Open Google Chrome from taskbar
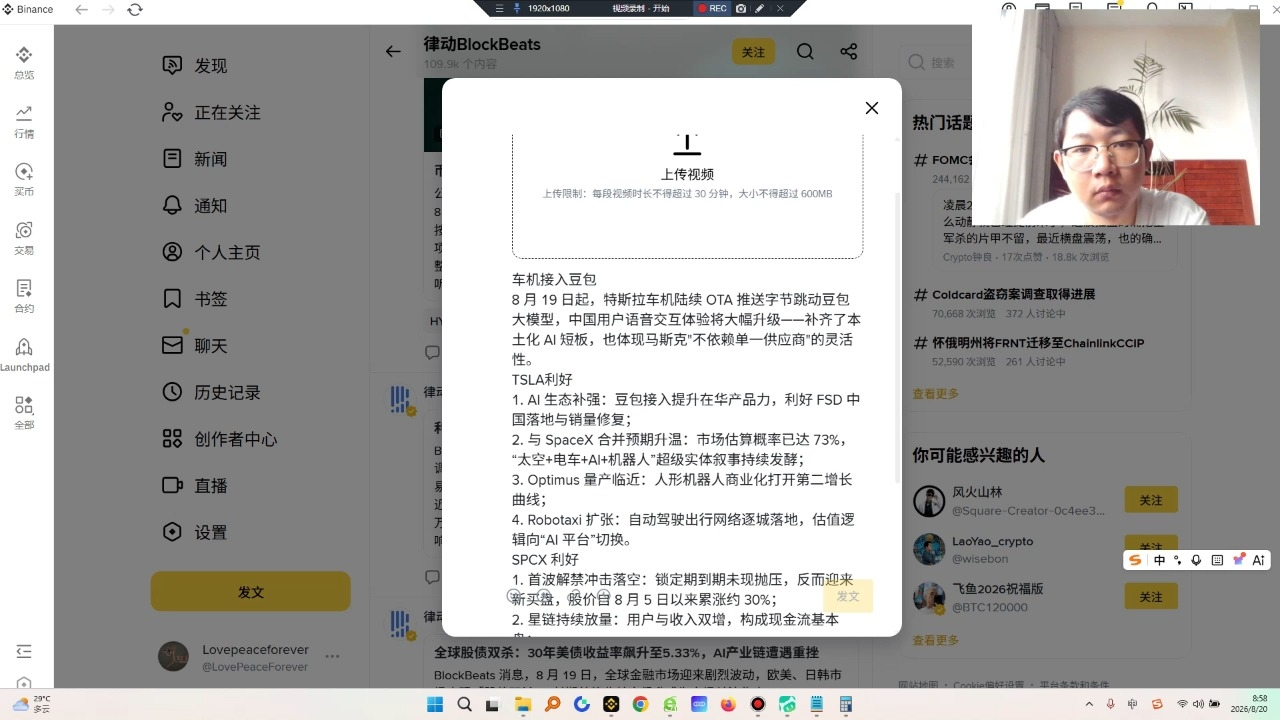The width and height of the screenshot is (1280, 720). click(x=640, y=705)
